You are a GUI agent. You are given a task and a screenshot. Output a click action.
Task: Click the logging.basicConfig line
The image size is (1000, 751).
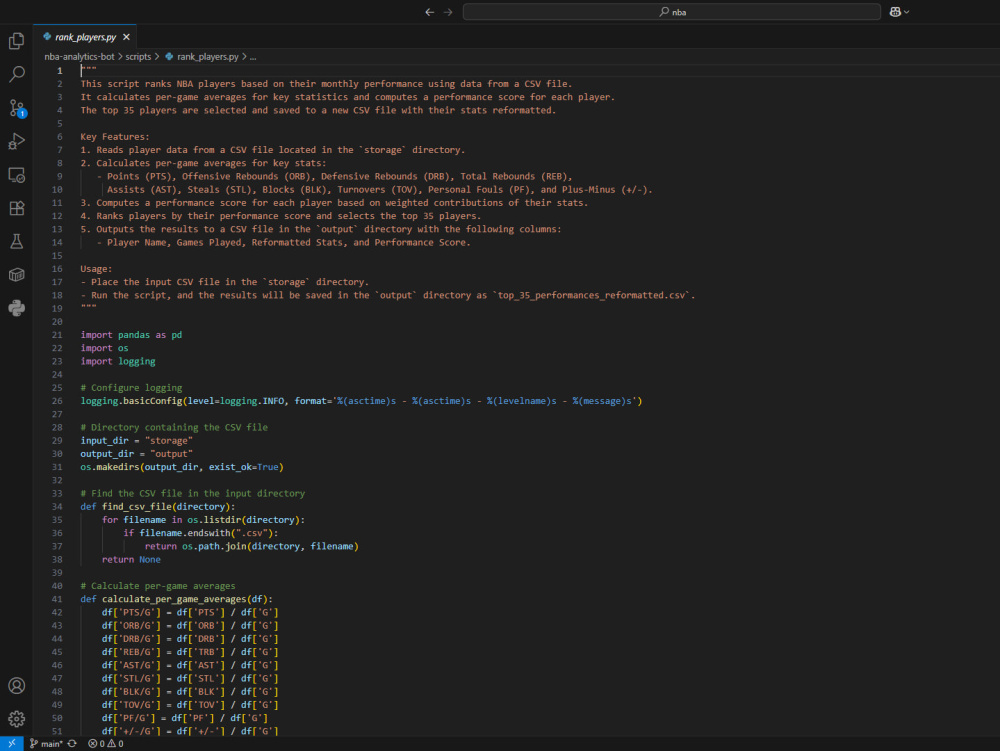tap(361, 401)
